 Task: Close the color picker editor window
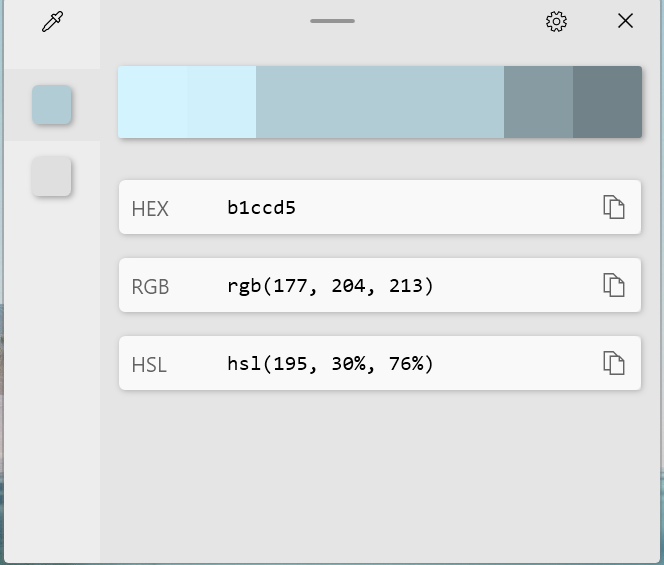(x=625, y=21)
